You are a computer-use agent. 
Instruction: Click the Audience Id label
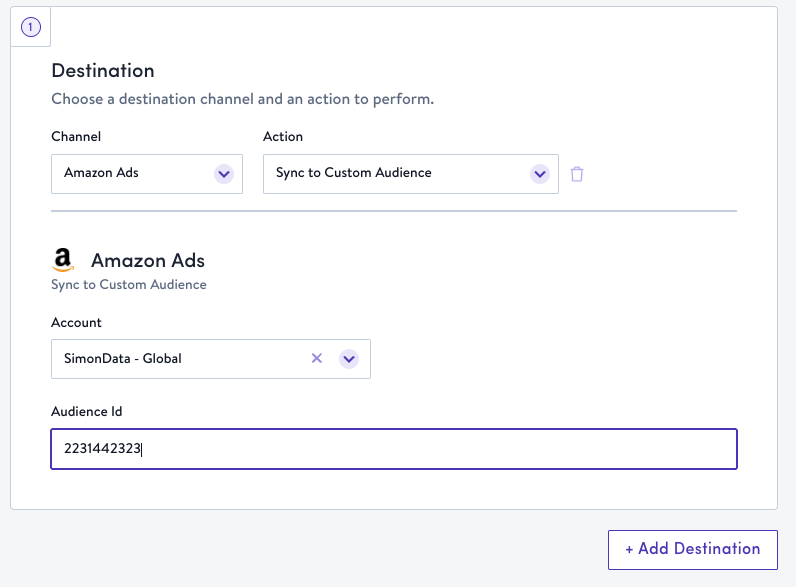pos(87,411)
